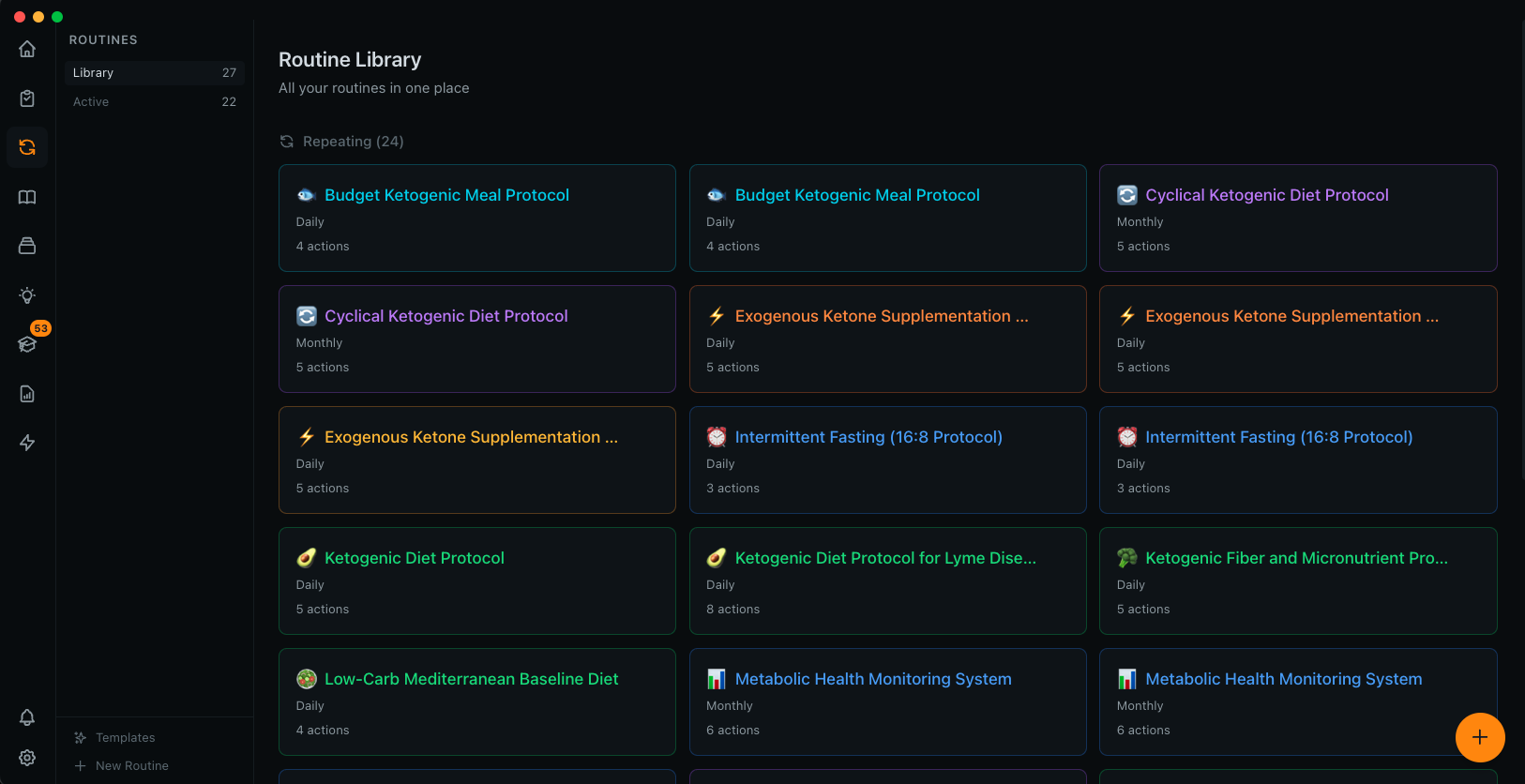The width and height of the screenshot is (1525, 784).
Task: Open Templates in sidebar footer
Action: [x=125, y=738]
